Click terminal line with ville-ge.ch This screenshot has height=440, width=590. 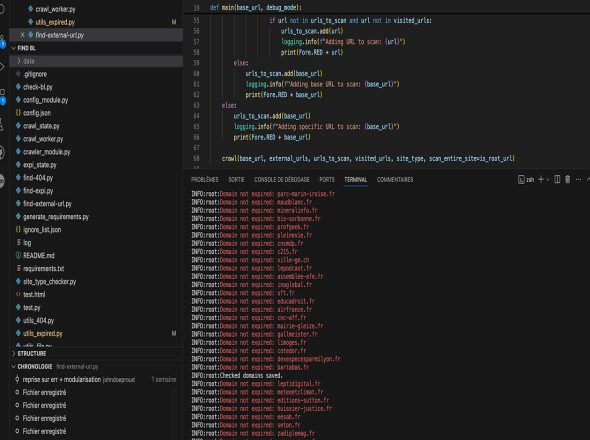click(x=250, y=260)
